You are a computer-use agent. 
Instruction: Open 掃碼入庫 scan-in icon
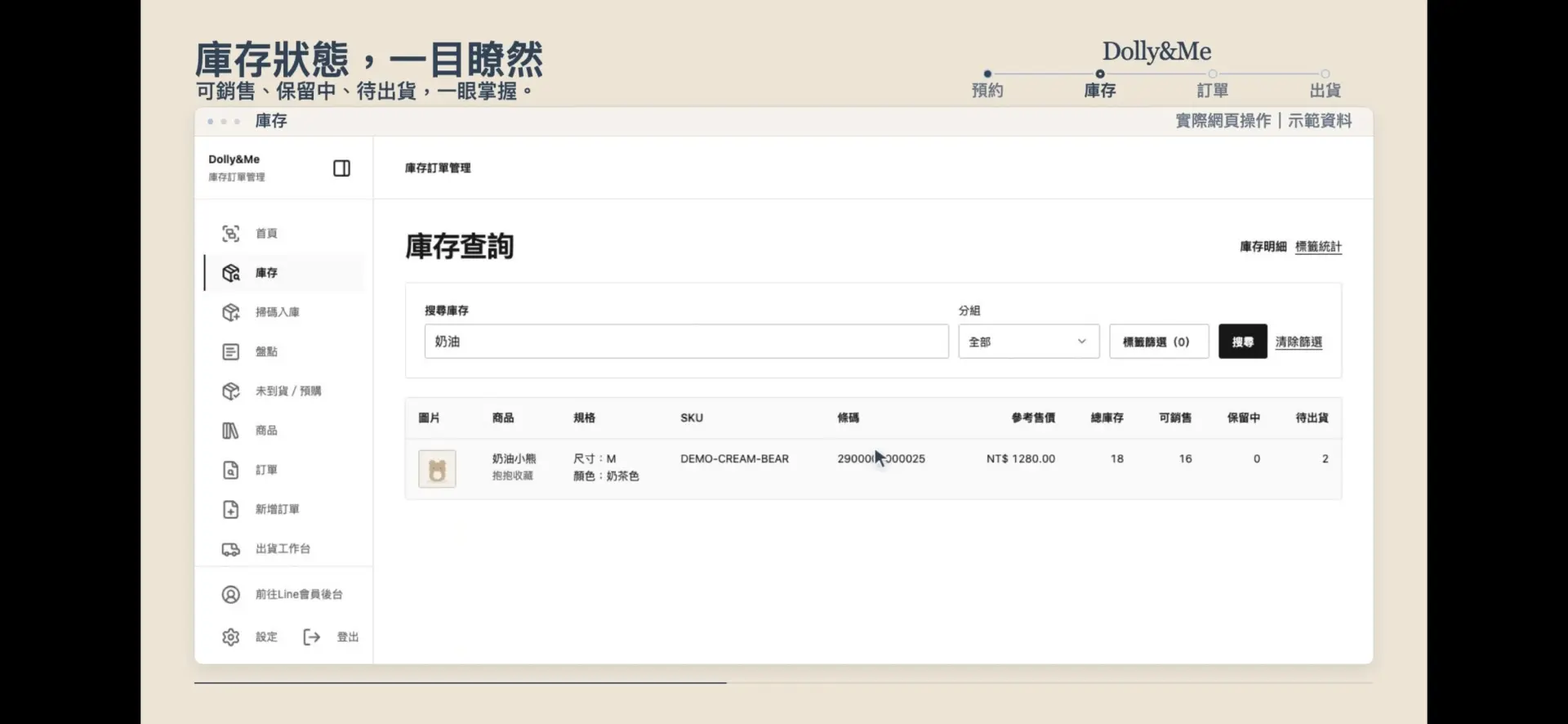point(231,312)
